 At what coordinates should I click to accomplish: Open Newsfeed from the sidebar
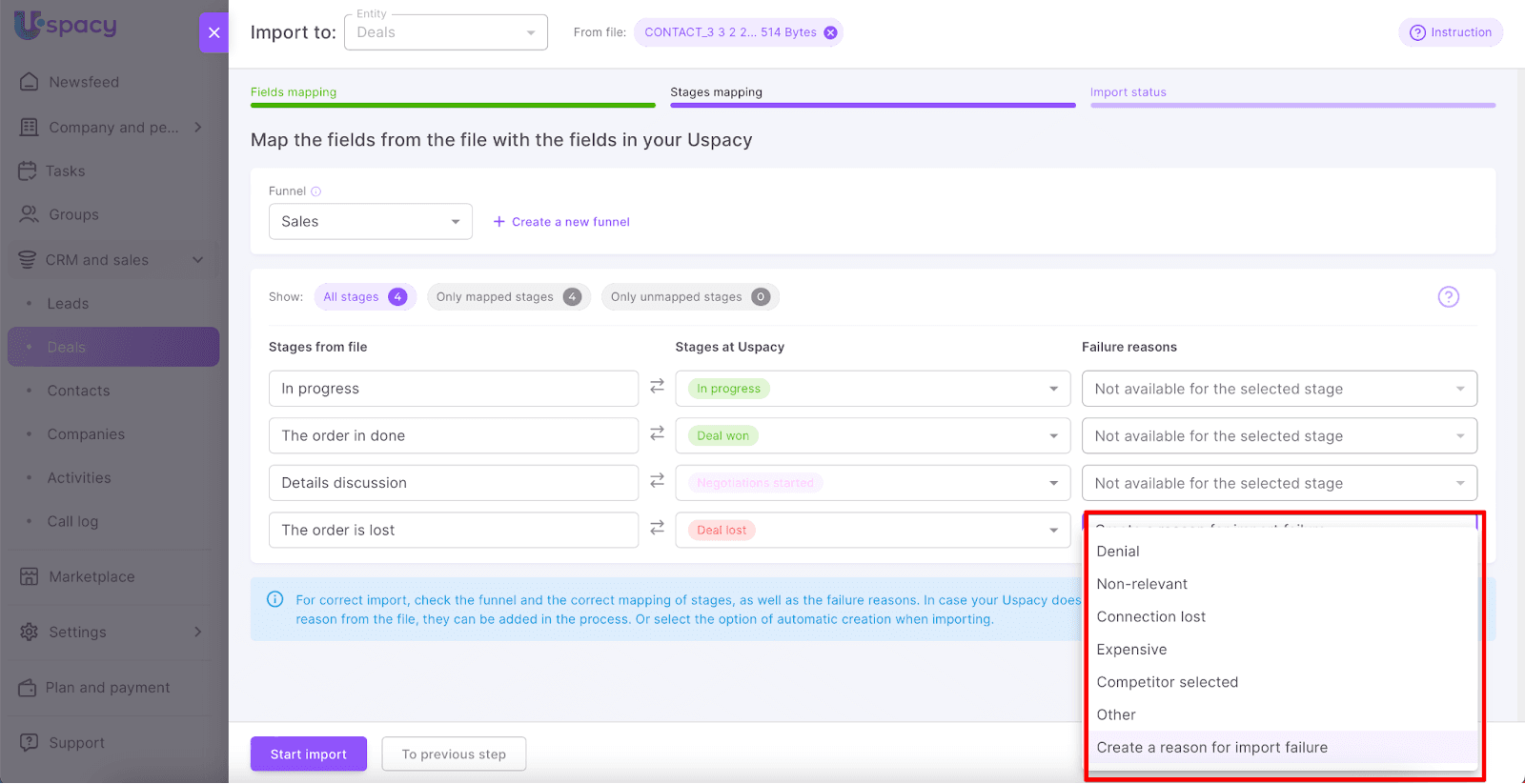click(x=84, y=82)
